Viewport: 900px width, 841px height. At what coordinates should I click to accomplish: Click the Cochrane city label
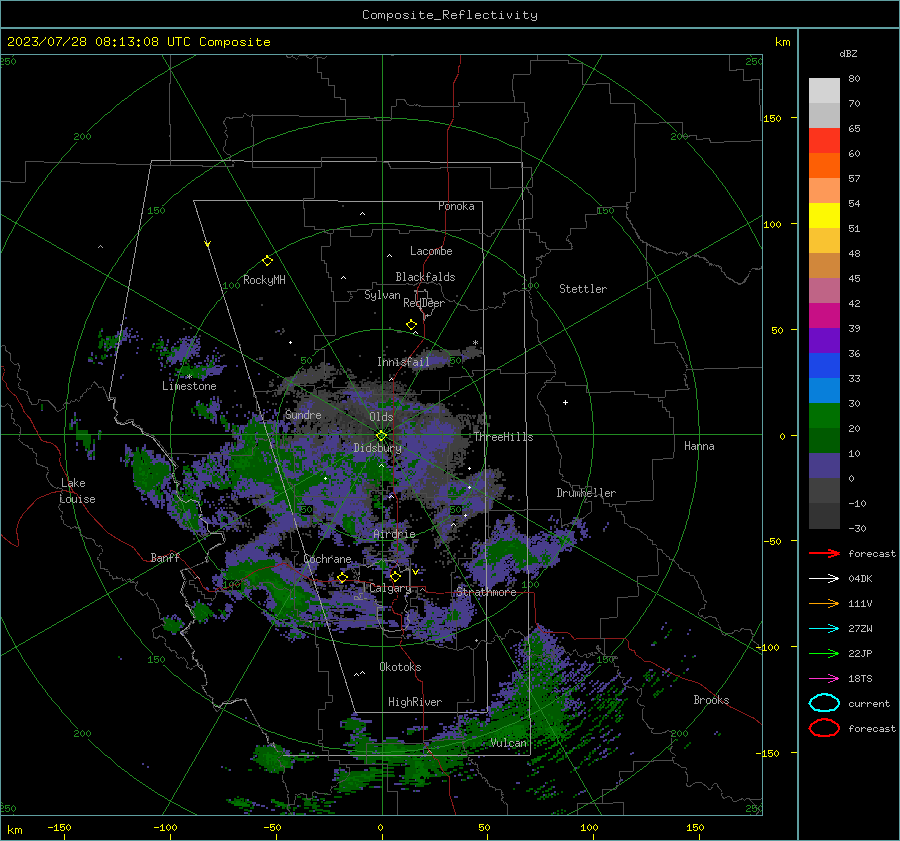327,559
